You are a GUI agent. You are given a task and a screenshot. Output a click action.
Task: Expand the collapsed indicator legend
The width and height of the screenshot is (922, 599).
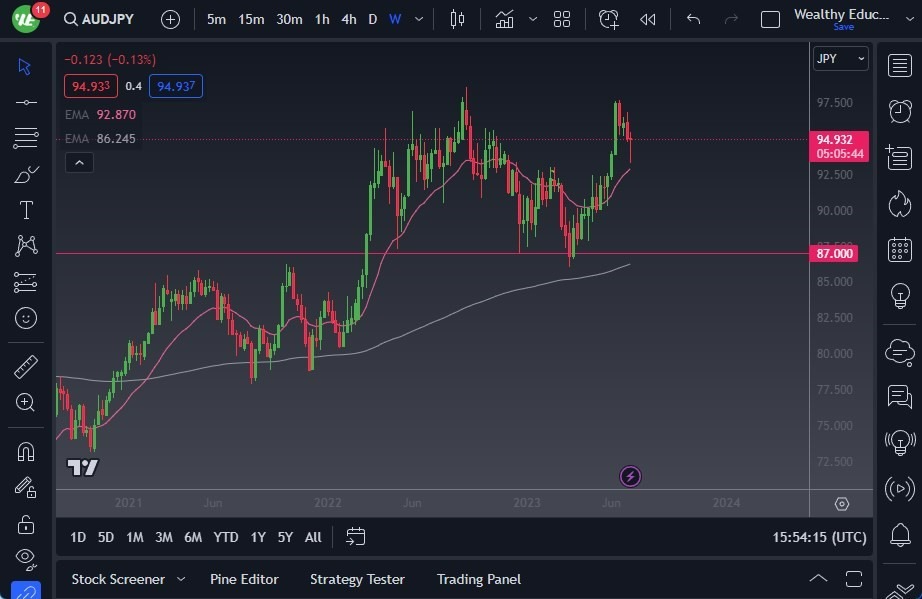tap(79, 162)
